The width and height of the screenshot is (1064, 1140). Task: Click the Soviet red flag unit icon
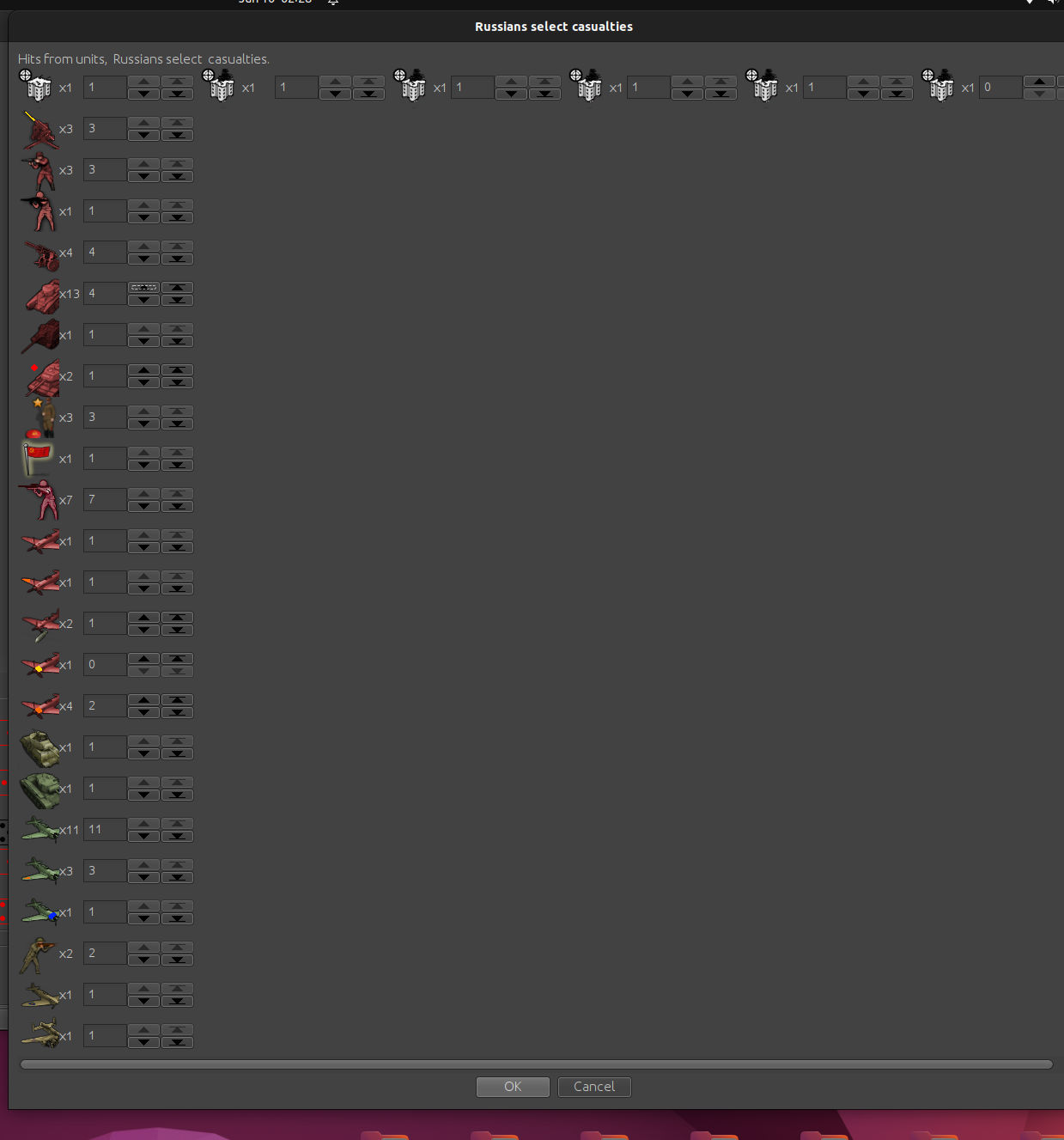[37, 458]
